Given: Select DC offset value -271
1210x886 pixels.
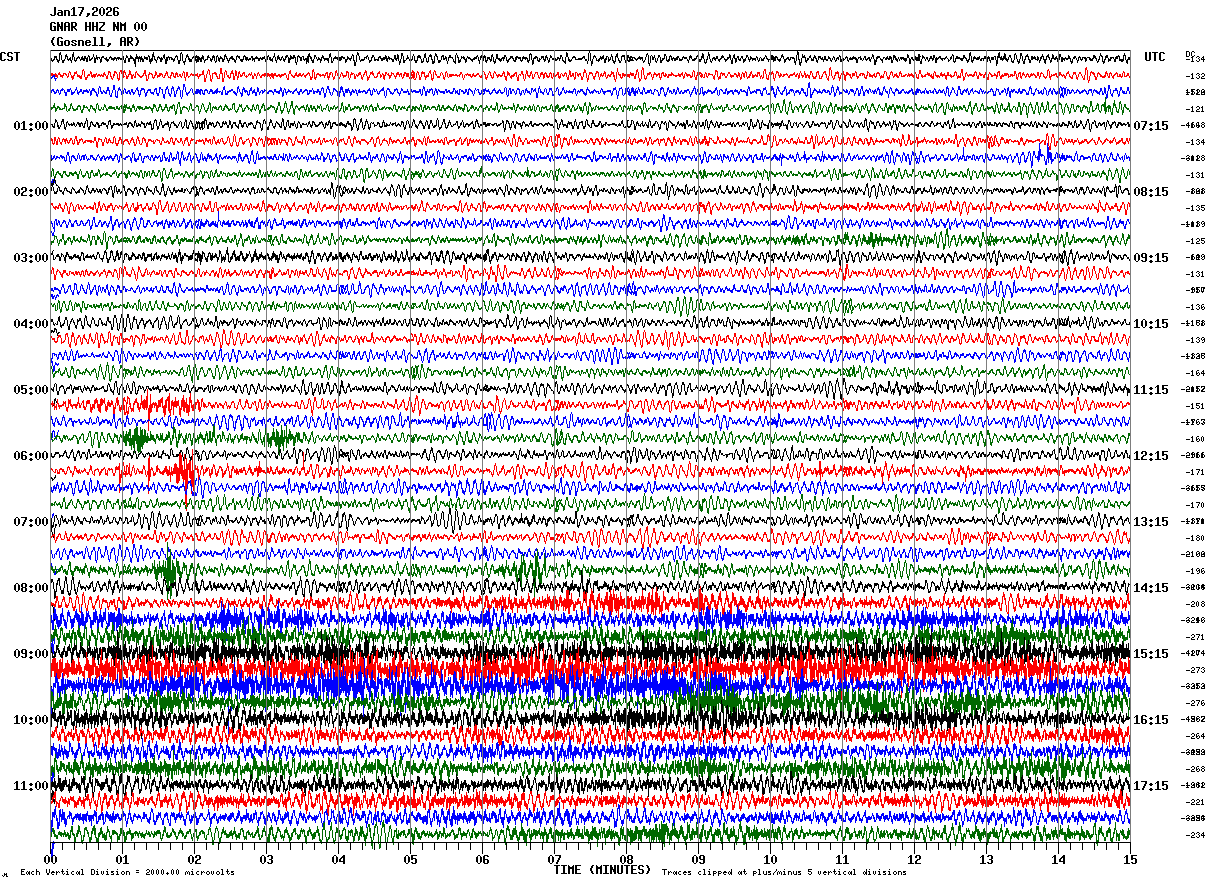Looking at the screenshot, I should click(1195, 637).
